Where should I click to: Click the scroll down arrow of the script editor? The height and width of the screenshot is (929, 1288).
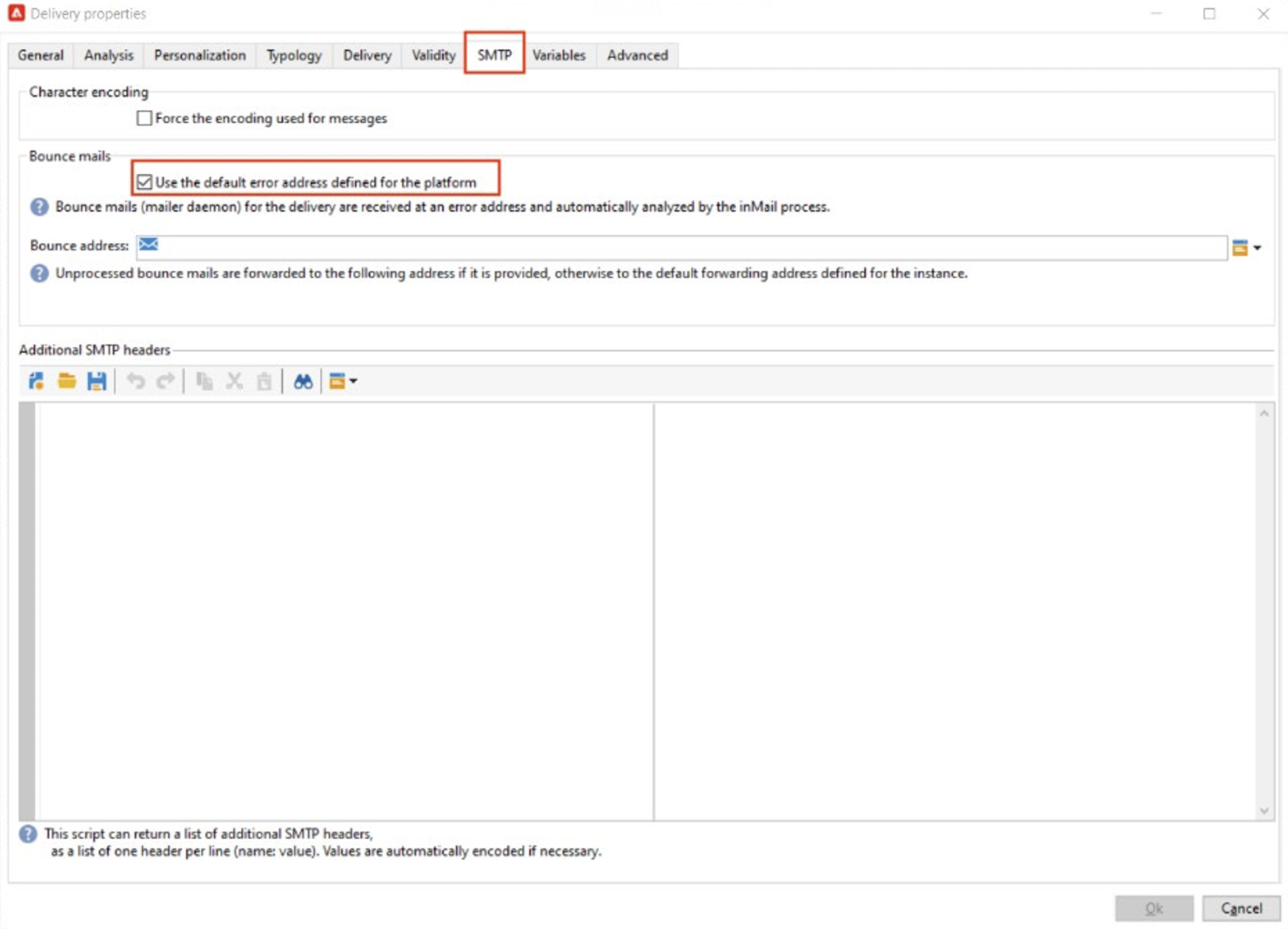click(x=1264, y=811)
